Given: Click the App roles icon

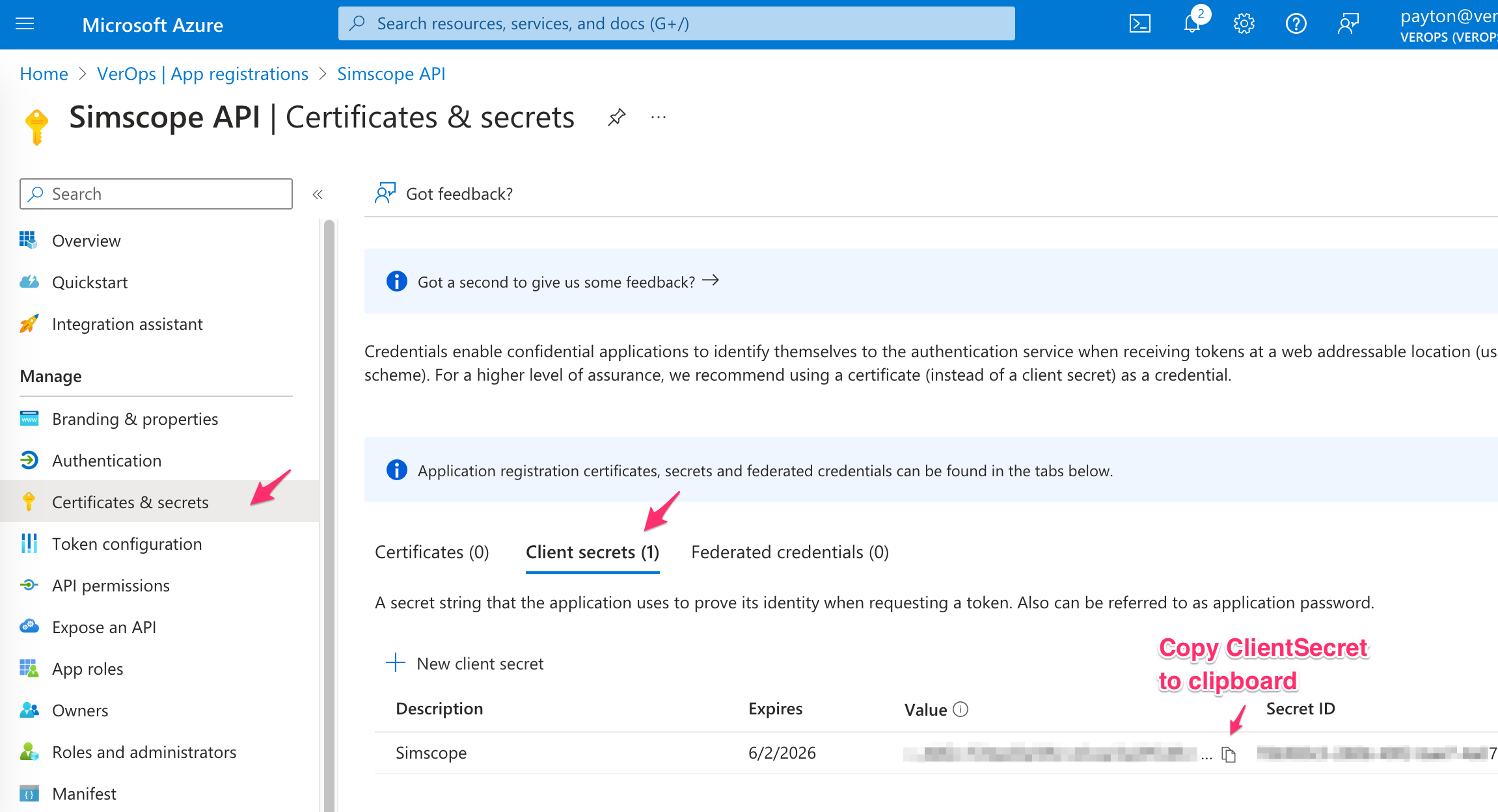Looking at the screenshot, I should click(28, 668).
